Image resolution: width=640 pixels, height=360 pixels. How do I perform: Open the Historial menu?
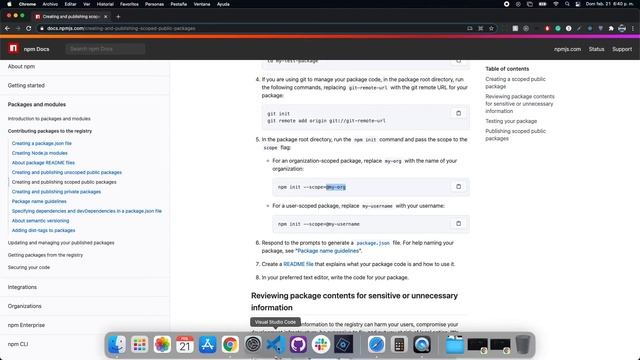pyautogui.click(x=105, y=4)
